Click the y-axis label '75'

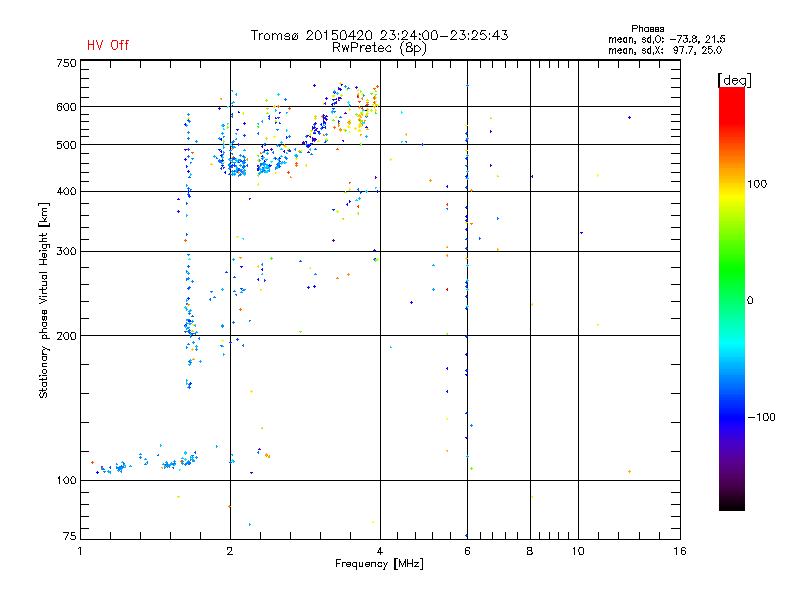(70, 536)
